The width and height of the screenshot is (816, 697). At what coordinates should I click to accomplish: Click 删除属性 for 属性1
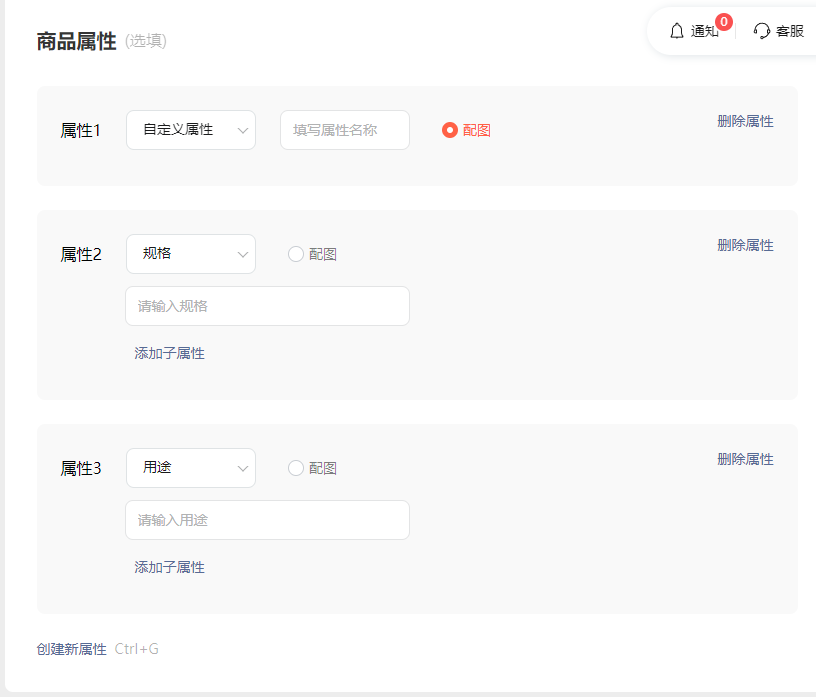click(x=745, y=121)
